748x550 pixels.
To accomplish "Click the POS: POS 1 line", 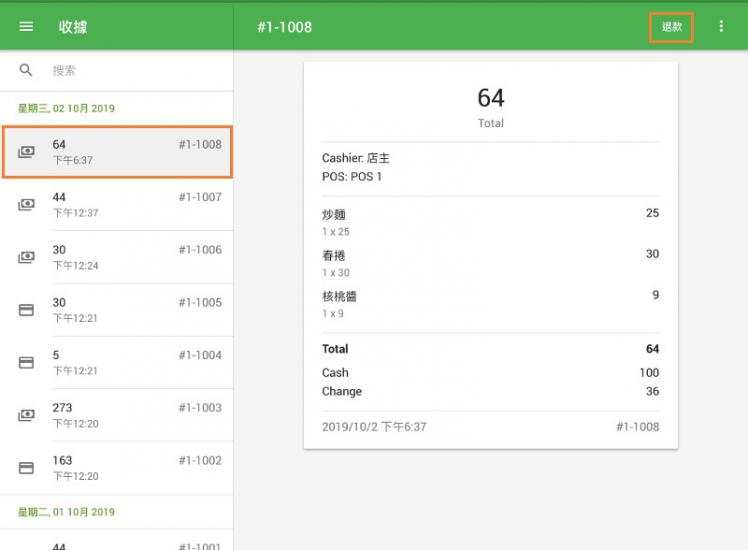I will [x=352, y=176].
